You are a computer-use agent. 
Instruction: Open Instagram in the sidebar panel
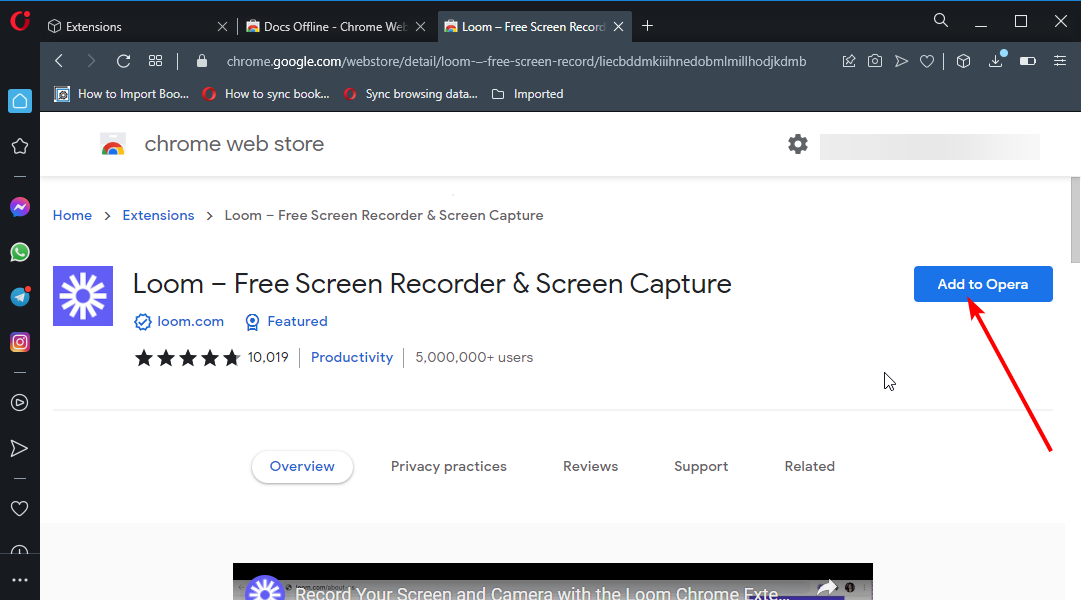click(x=20, y=342)
